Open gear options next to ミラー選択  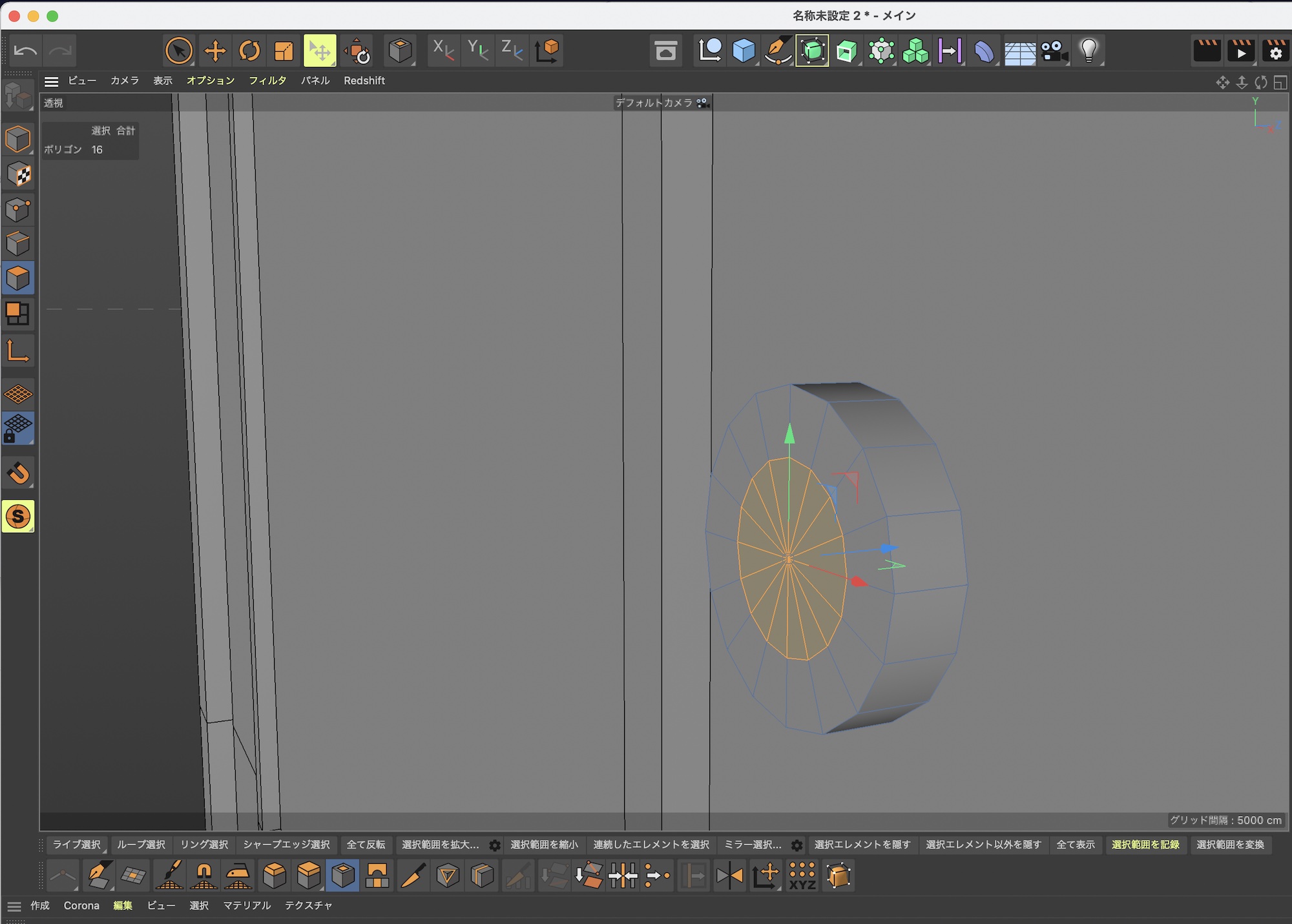797,845
